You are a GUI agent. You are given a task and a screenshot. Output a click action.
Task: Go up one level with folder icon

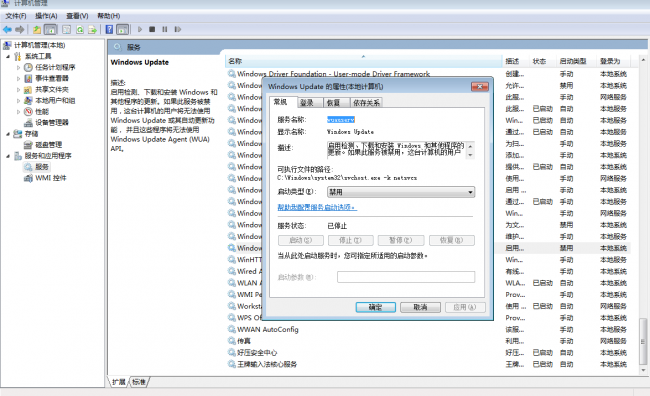click(x=37, y=29)
